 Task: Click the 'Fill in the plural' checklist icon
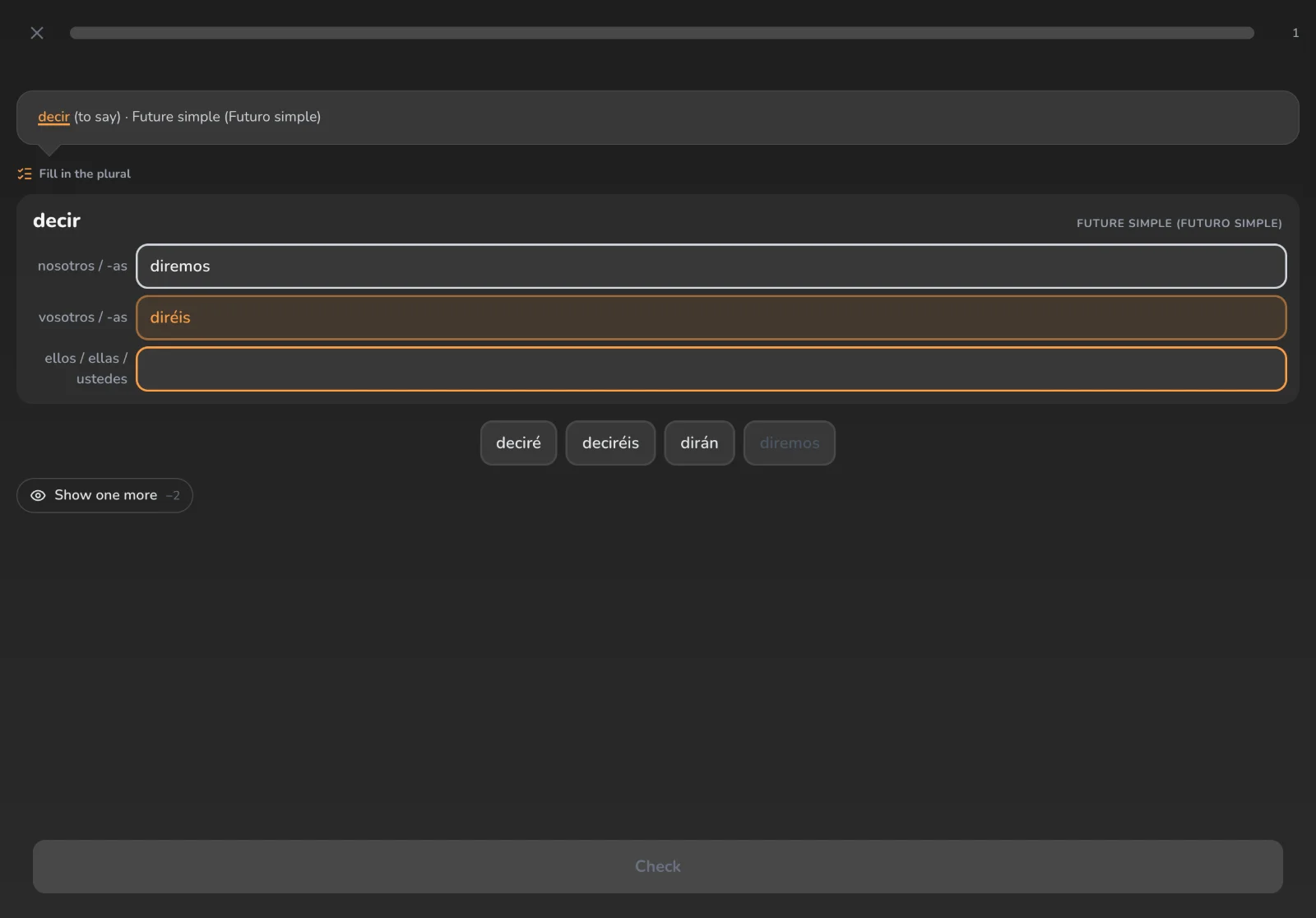point(25,174)
